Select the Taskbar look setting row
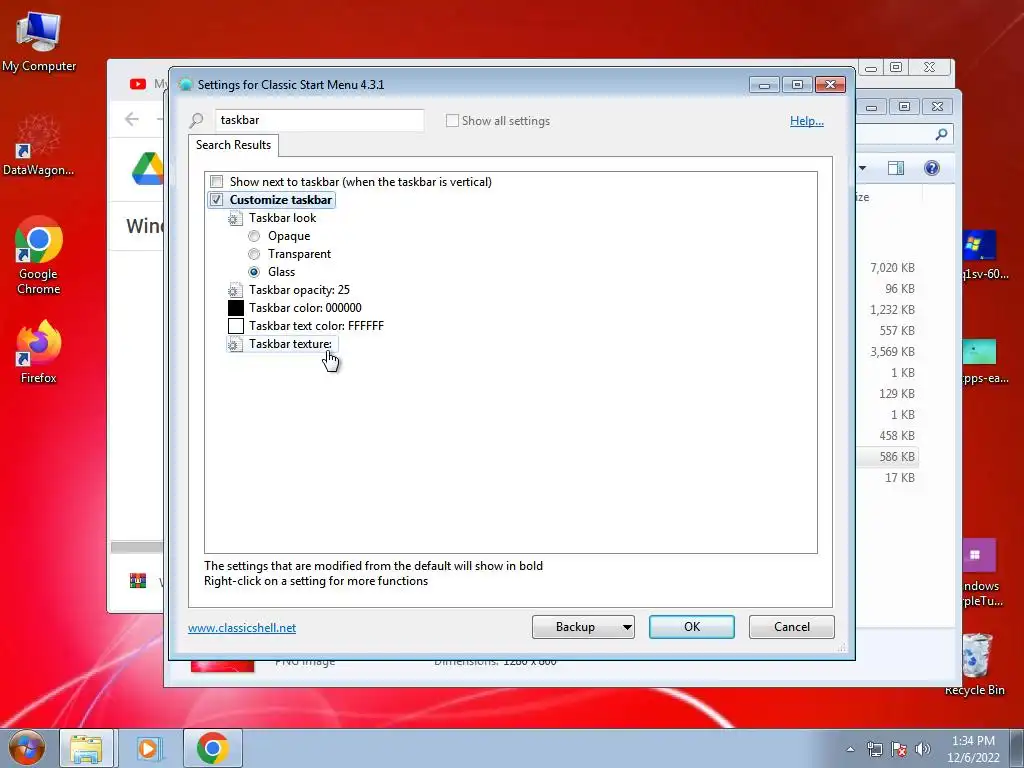1024x768 pixels. tap(282, 218)
